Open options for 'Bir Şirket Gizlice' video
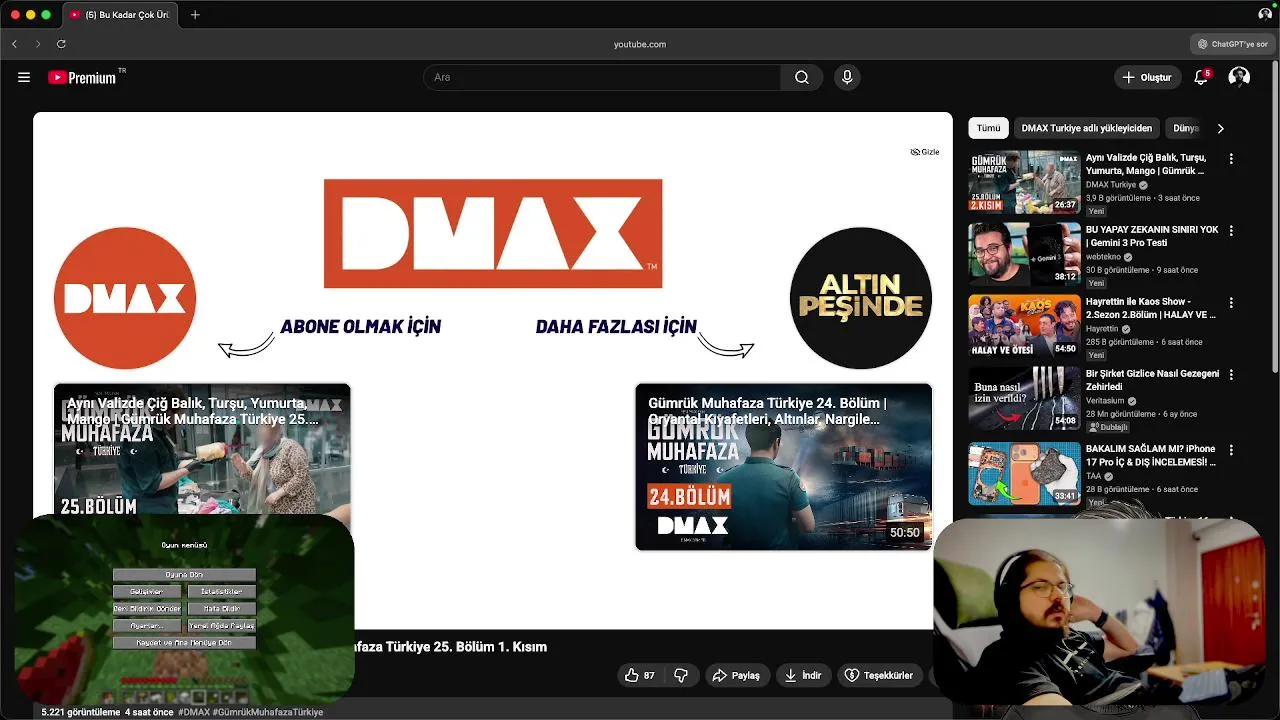 [x=1231, y=375]
